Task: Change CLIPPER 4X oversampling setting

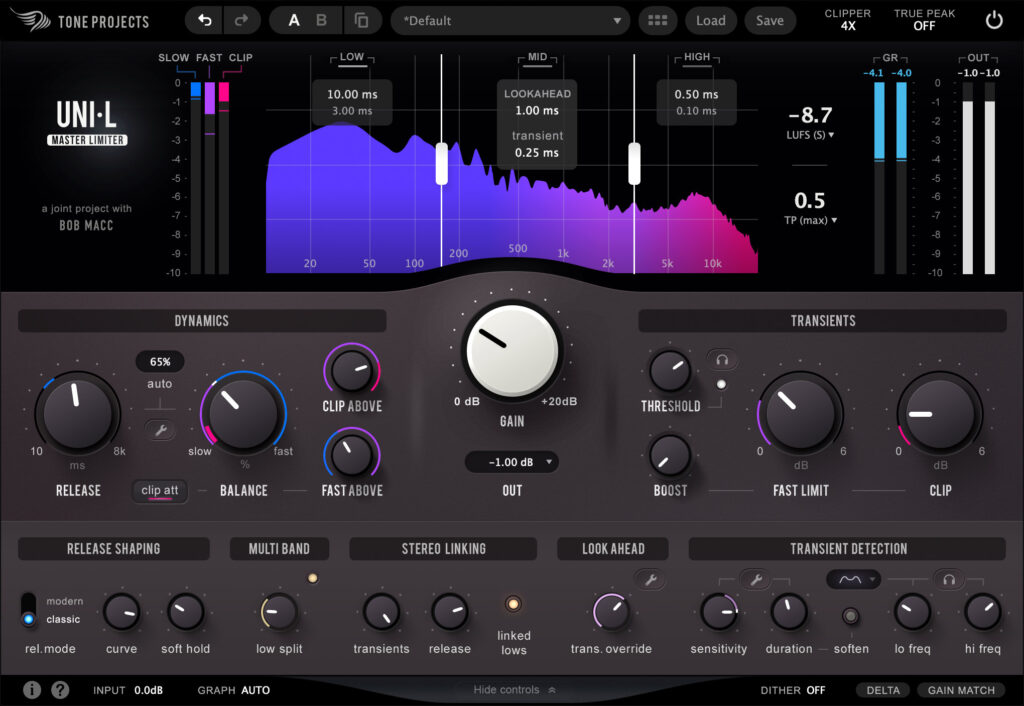Action: (x=848, y=20)
